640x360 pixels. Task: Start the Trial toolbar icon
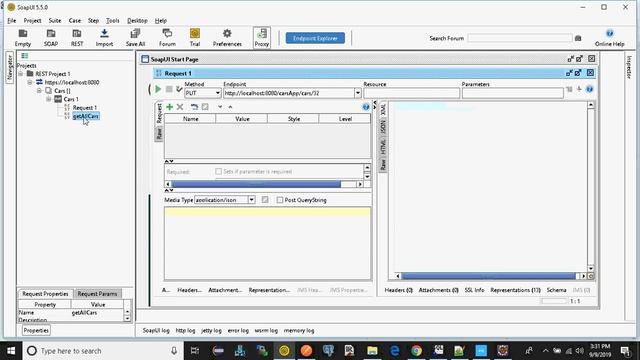(x=195, y=38)
